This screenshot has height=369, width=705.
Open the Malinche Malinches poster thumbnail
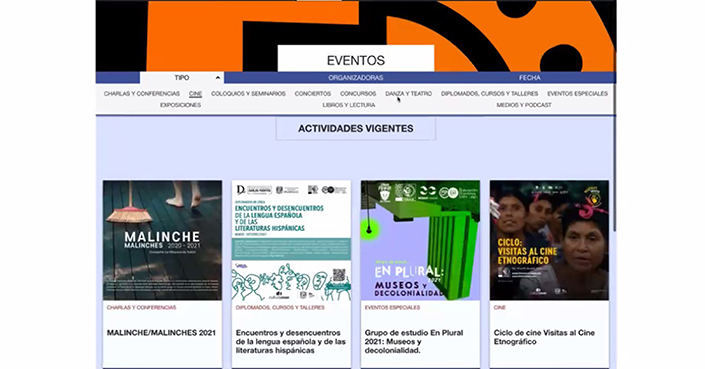[x=162, y=240]
